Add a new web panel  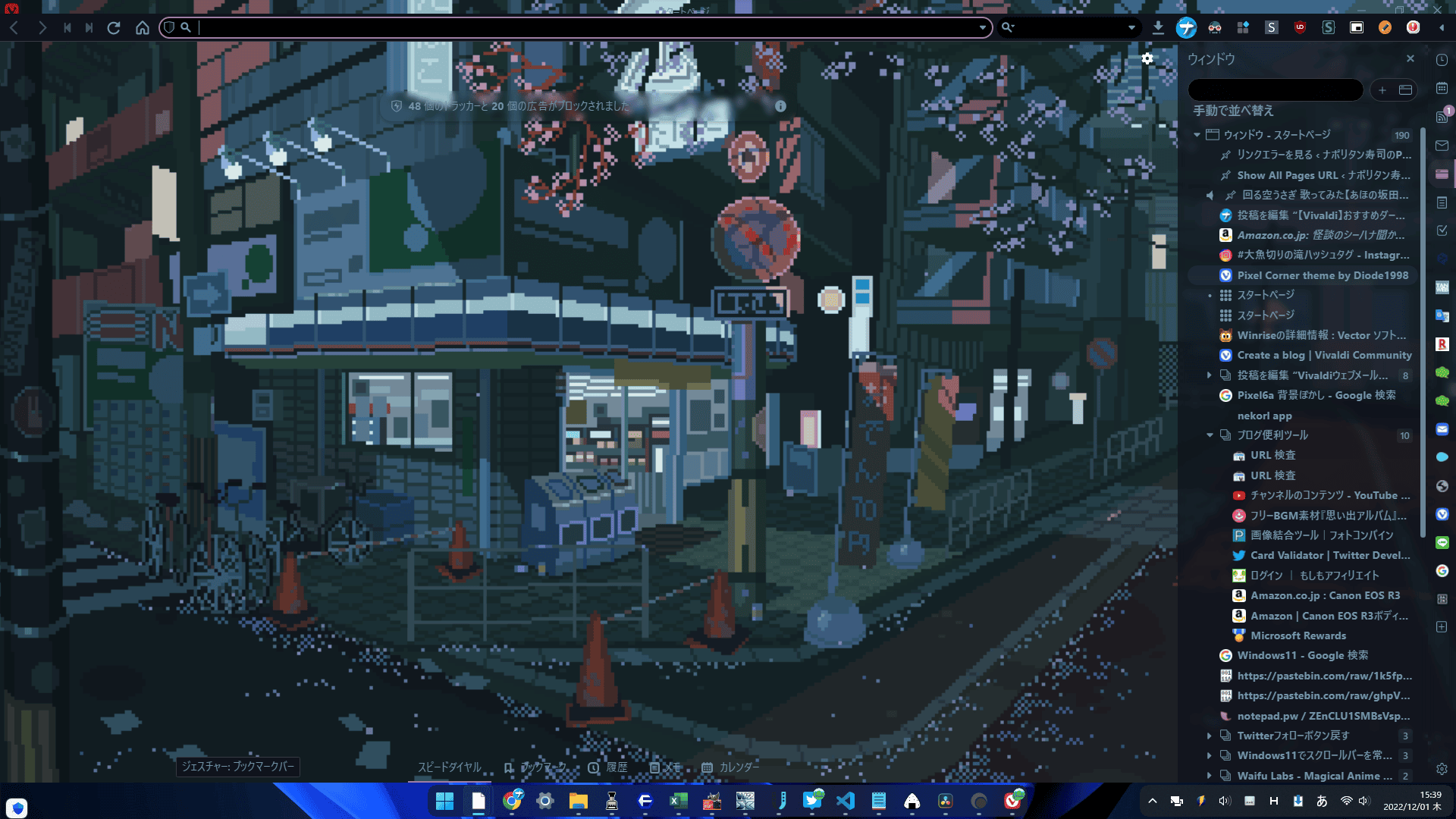pyautogui.click(x=1442, y=627)
